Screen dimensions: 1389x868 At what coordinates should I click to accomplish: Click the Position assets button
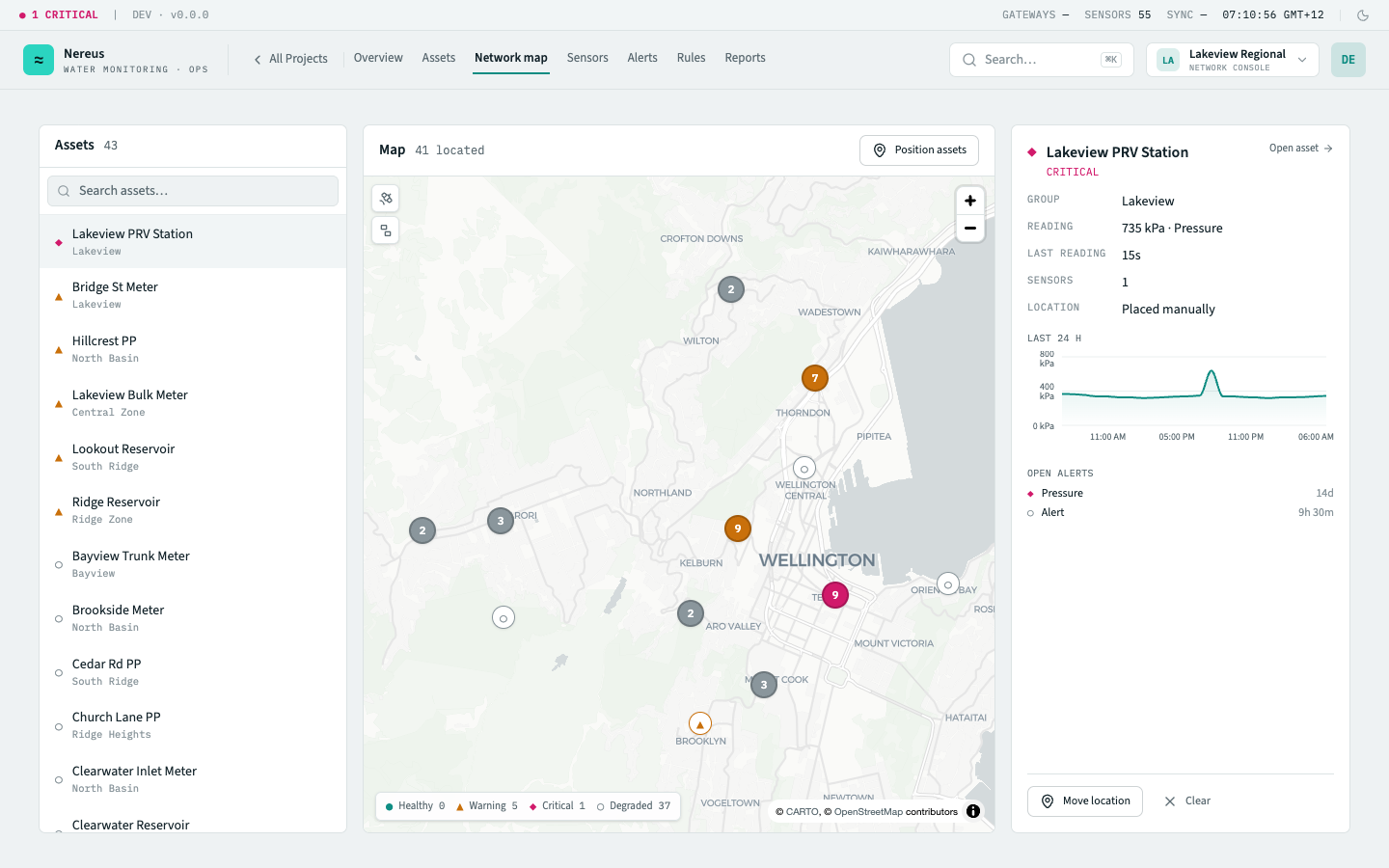(919, 150)
